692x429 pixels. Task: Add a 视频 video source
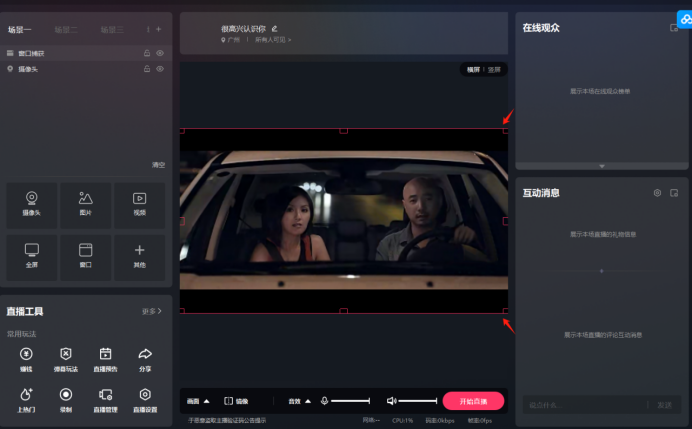(139, 205)
